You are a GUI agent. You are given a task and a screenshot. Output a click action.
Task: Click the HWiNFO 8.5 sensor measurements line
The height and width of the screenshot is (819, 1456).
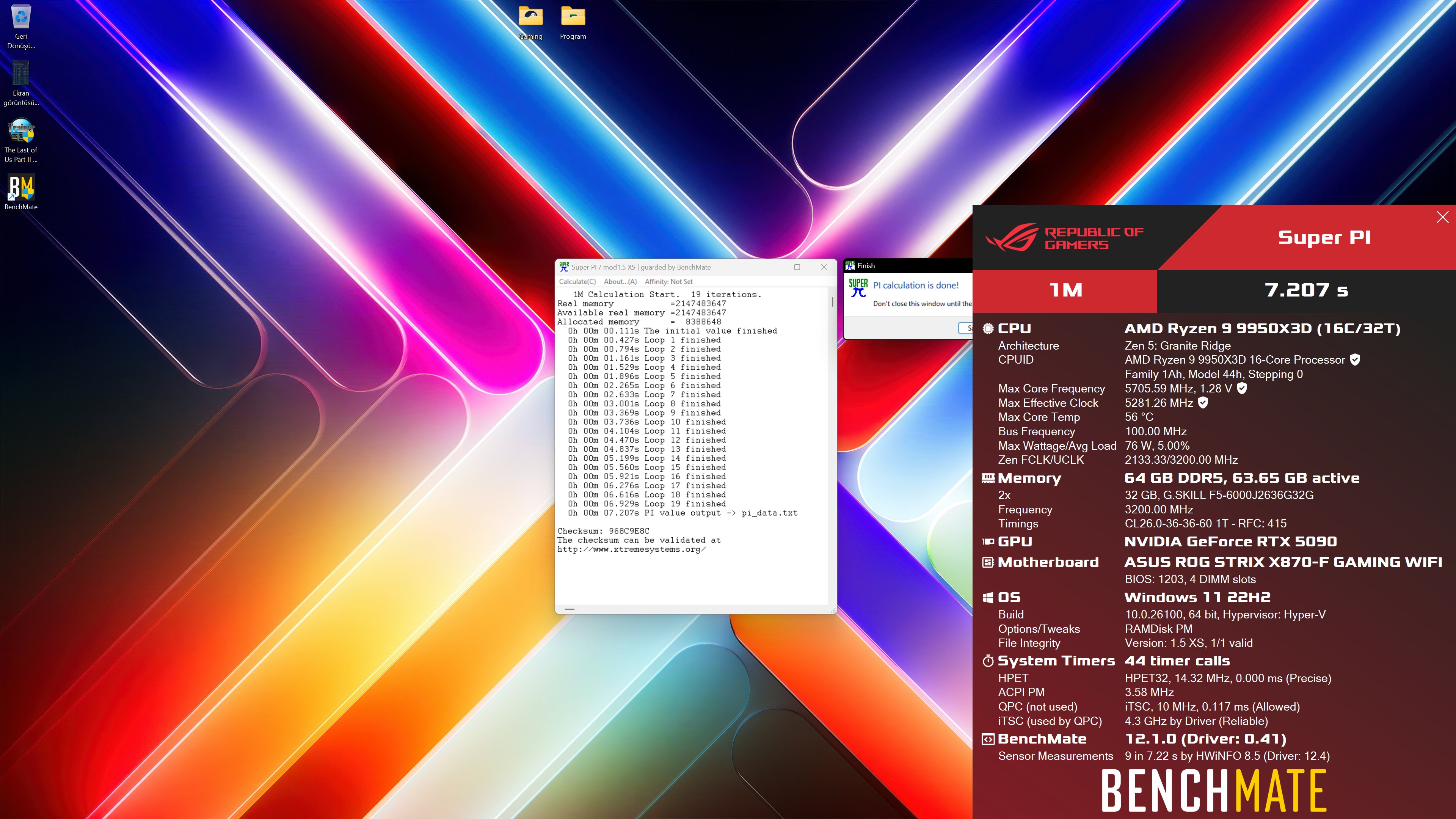point(1227,756)
